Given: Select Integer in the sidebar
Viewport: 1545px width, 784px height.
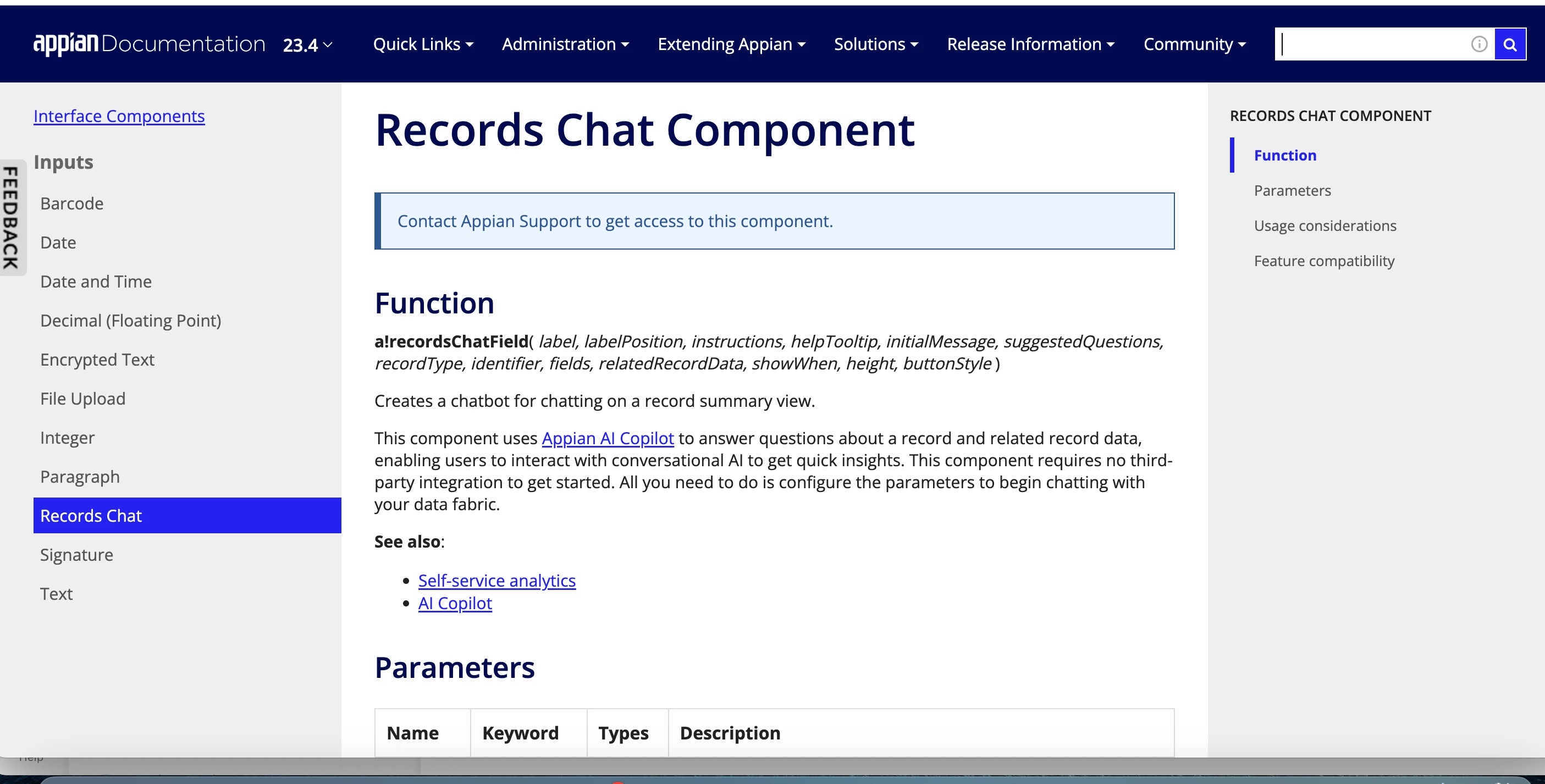Looking at the screenshot, I should 67,437.
